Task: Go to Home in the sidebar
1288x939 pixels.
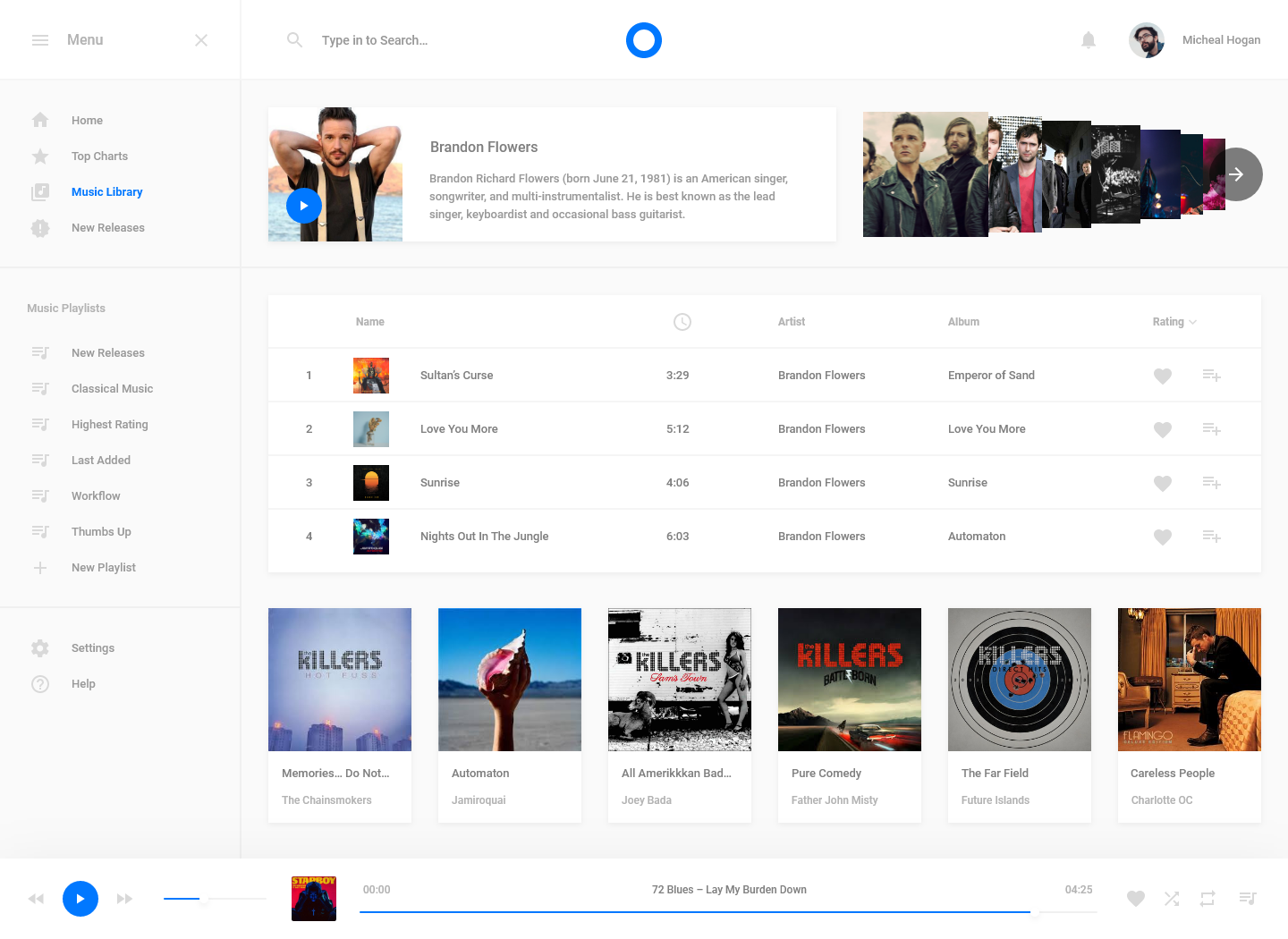Action: 87,121
